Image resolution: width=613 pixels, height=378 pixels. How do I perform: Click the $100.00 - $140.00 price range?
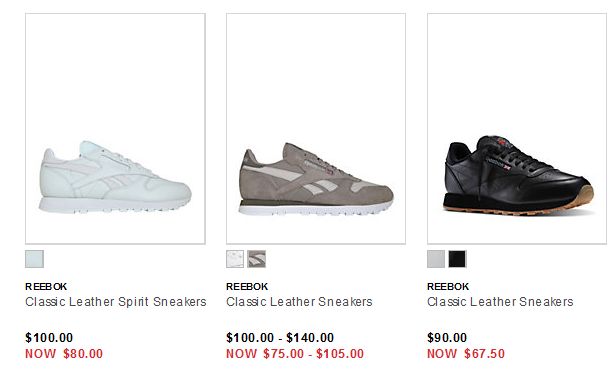pyautogui.click(x=280, y=337)
